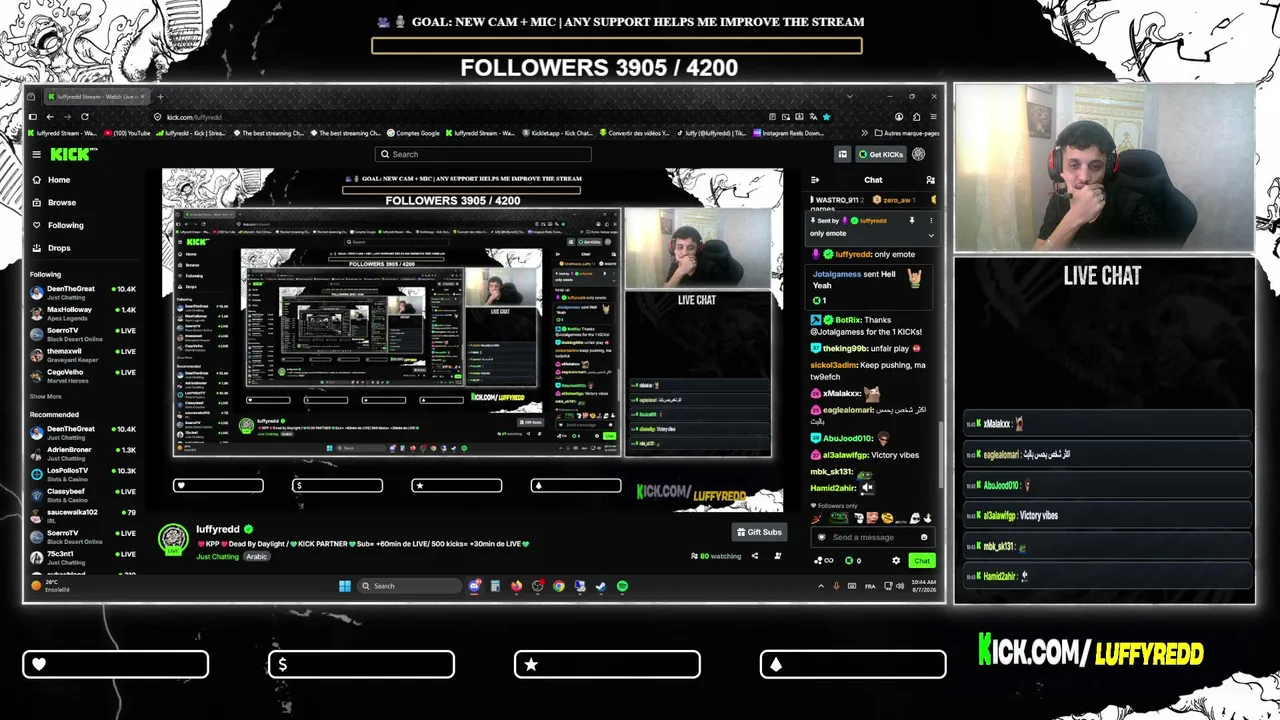Share the stream via share icon

point(755,556)
